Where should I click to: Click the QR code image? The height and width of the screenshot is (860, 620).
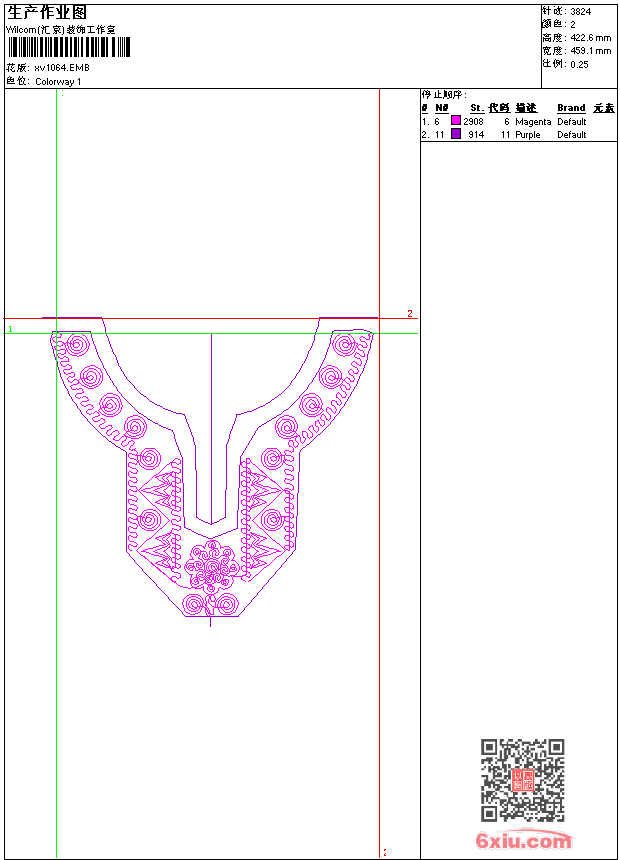523,780
